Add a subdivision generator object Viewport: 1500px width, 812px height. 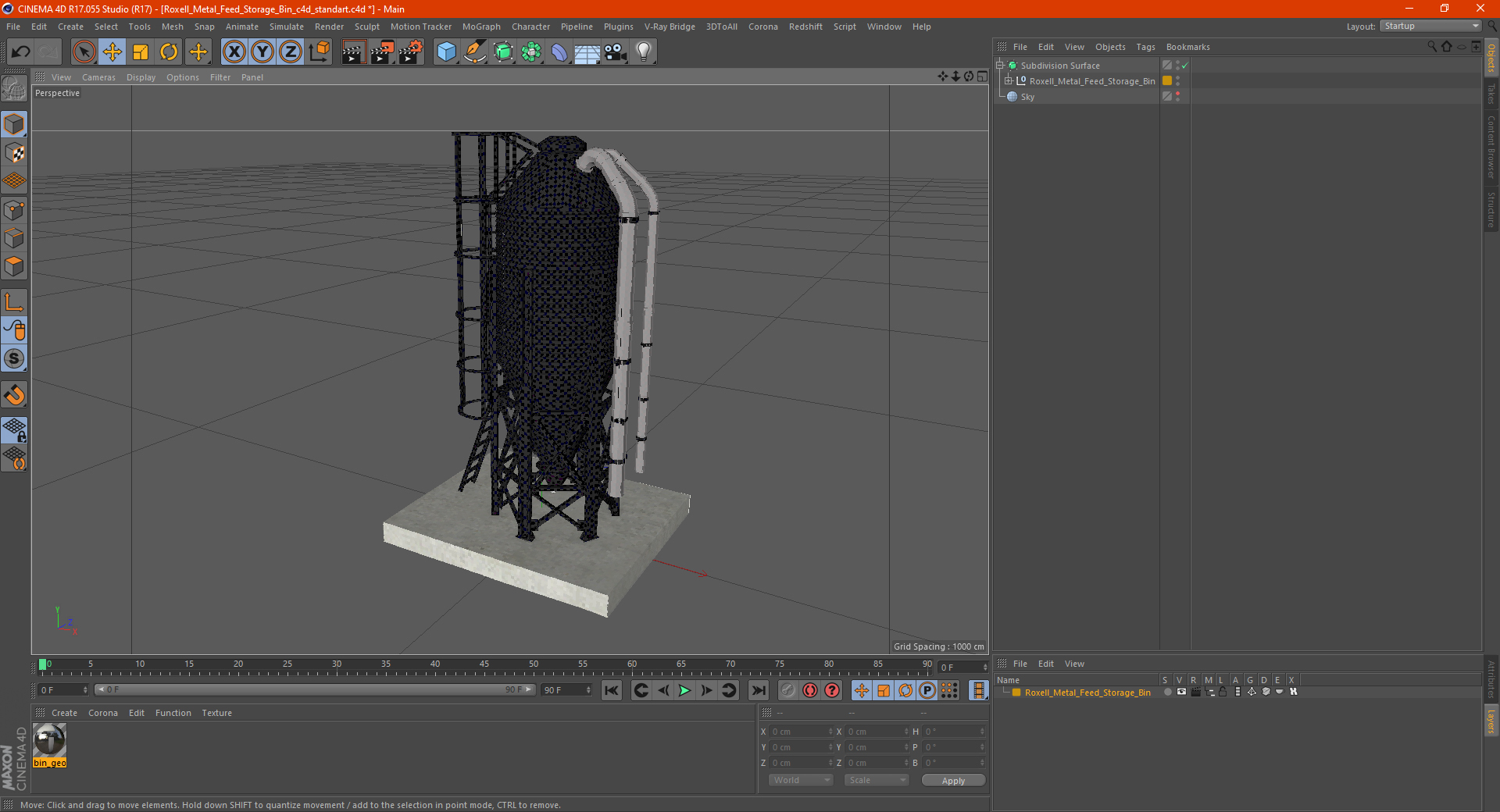[x=503, y=52]
